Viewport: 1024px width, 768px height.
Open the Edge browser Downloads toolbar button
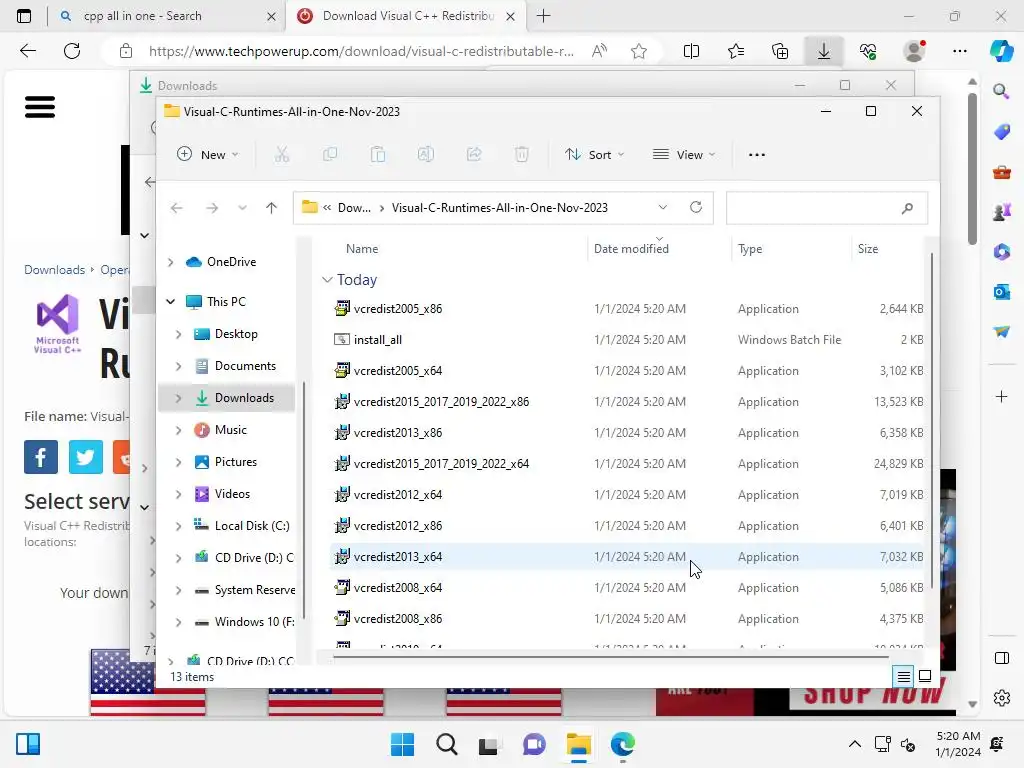point(824,51)
